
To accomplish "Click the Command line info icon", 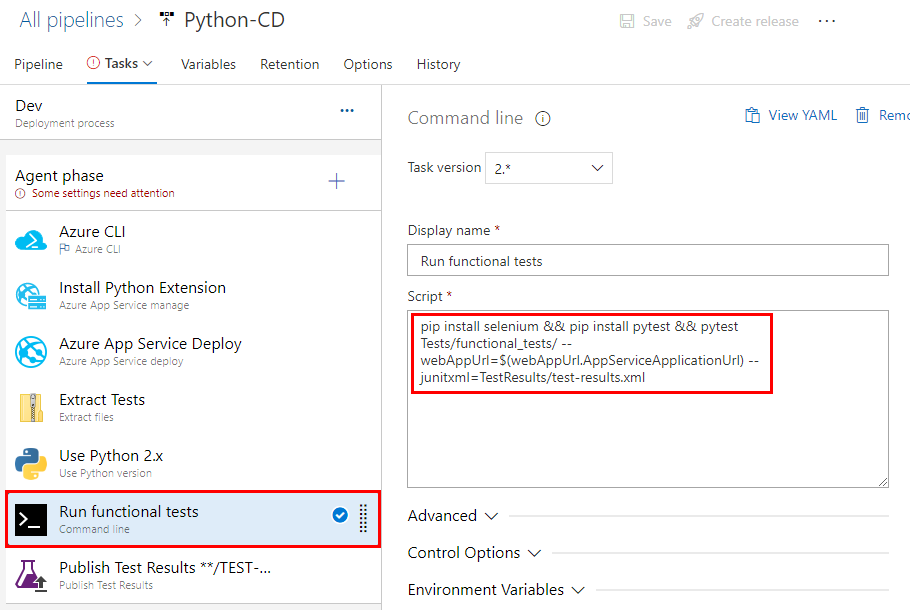I will pos(543,118).
